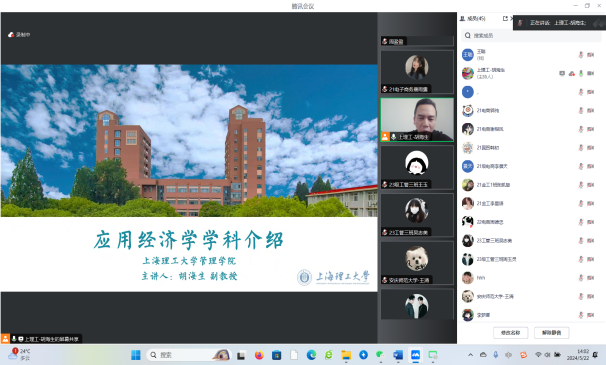This screenshot has height=365, width=606.
Task: Open Firefox from the taskbar
Action: pyautogui.click(x=259, y=355)
